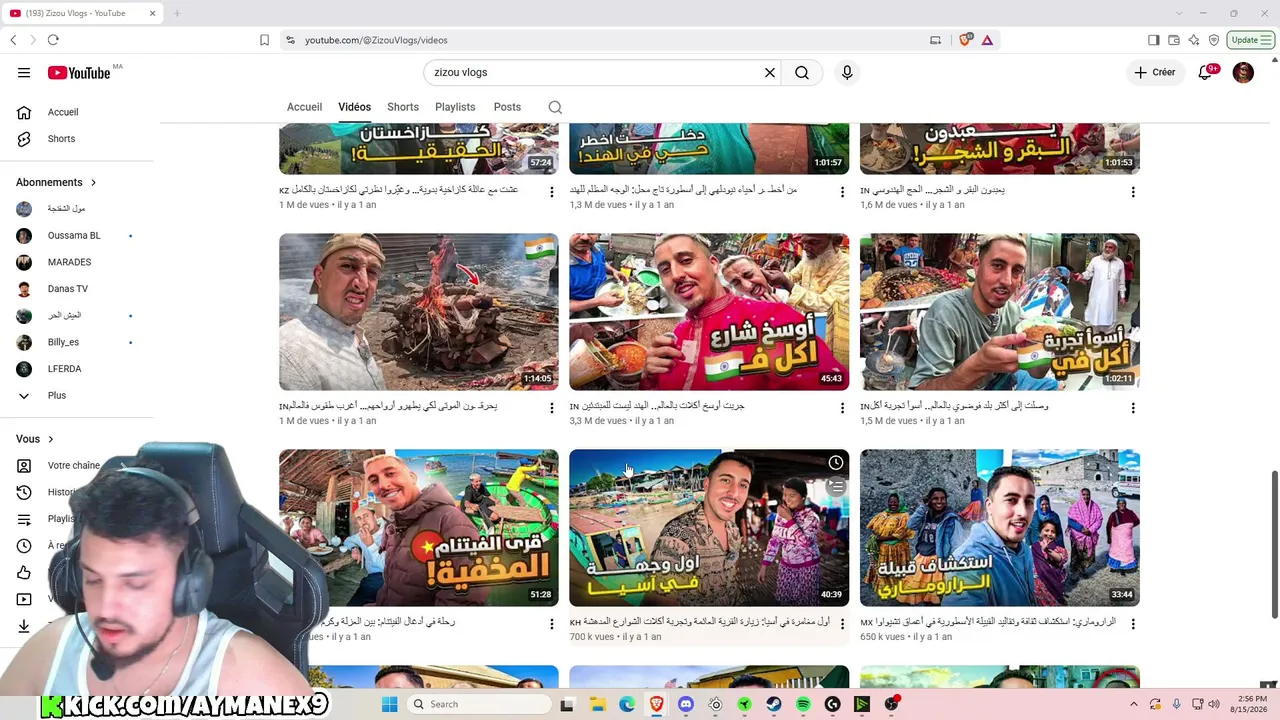Play the 1:14:05 funeral pyre video
The height and width of the screenshot is (720, 1280).
tap(419, 312)
